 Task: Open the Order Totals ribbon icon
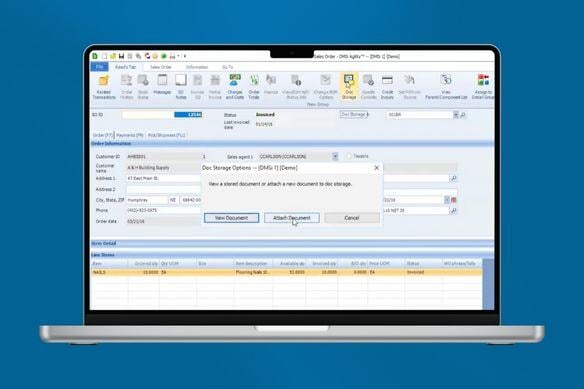tap(254, 87)
